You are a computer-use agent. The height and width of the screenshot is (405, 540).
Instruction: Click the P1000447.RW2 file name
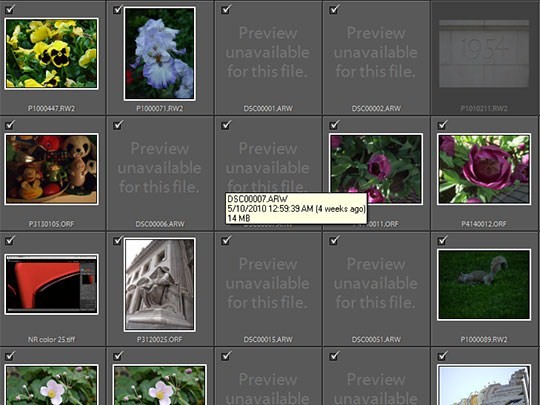point(51,108)
